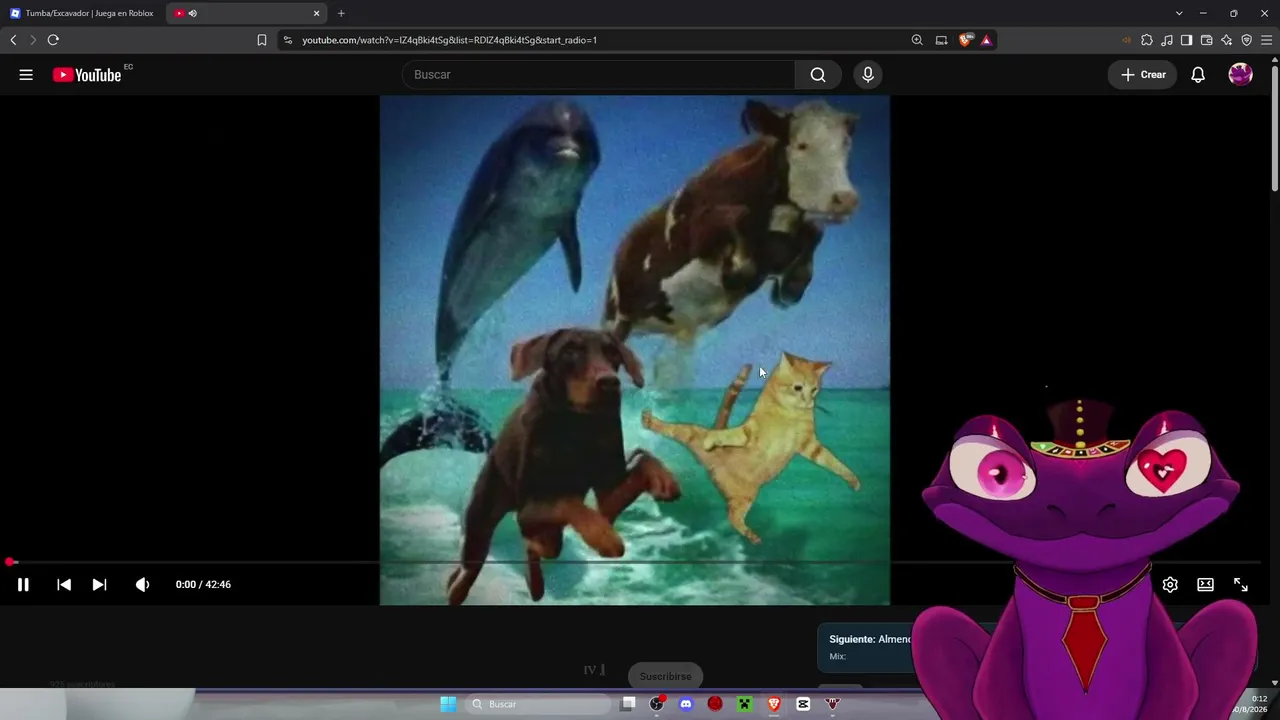The width and height of the screenshot is (1280, 720).
Task: Open the Minecraft creeper taskbar icon
Action: [x=745, y=705]
